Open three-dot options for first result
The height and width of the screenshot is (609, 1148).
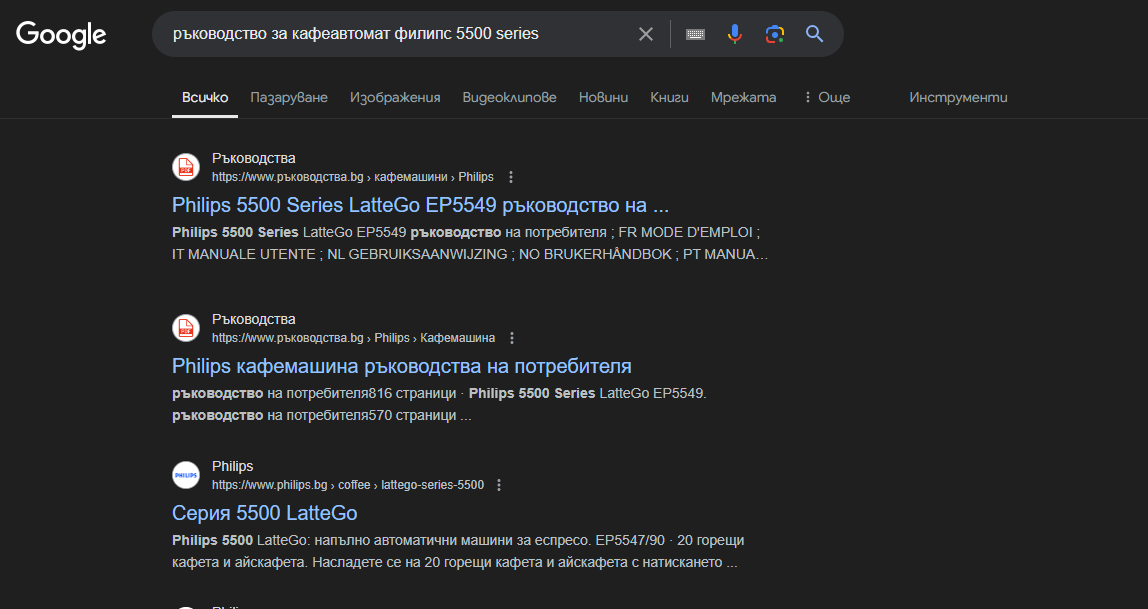pyautogui.click(x=511, y=177)
